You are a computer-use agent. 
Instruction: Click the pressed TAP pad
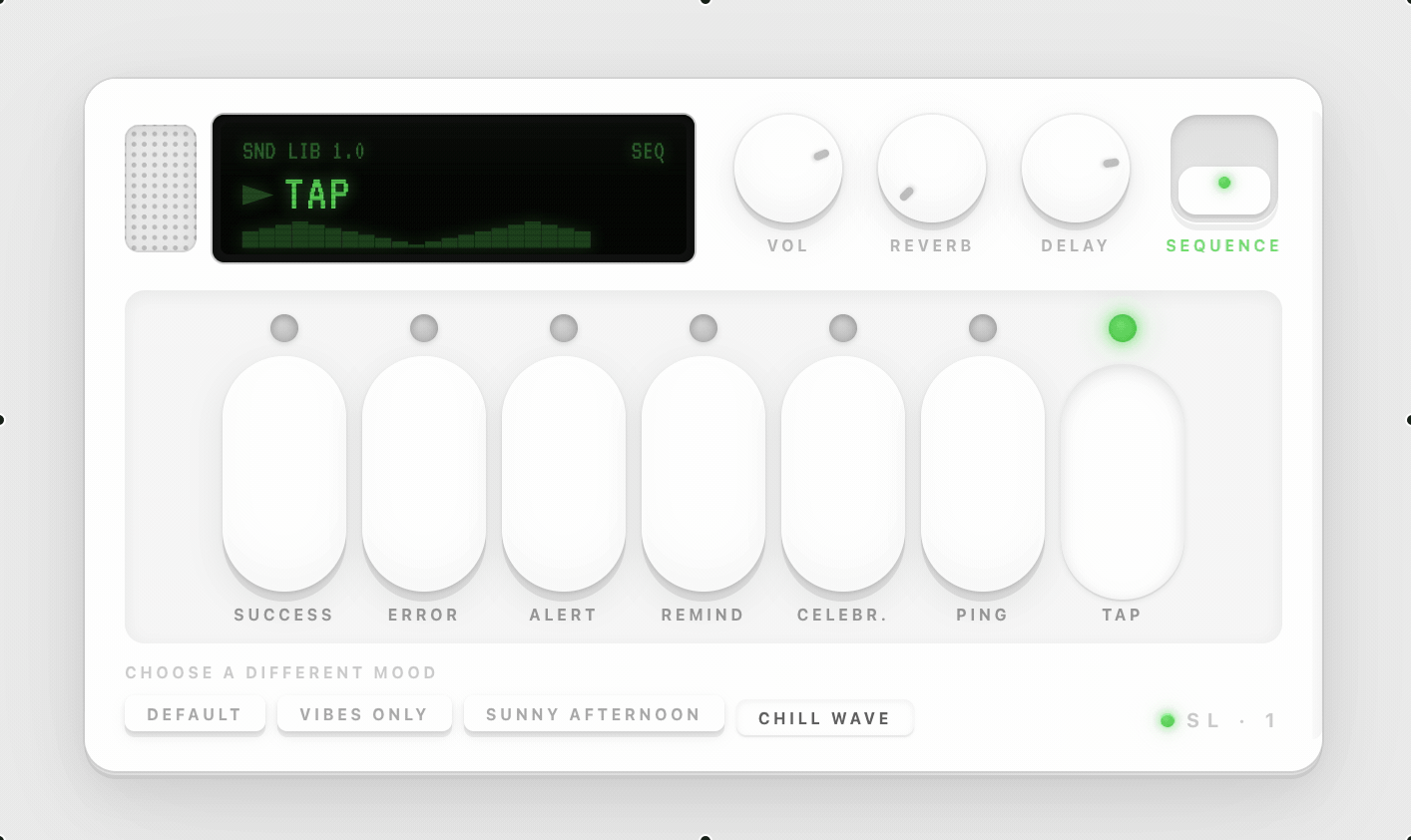click(x=1123, y=482)
